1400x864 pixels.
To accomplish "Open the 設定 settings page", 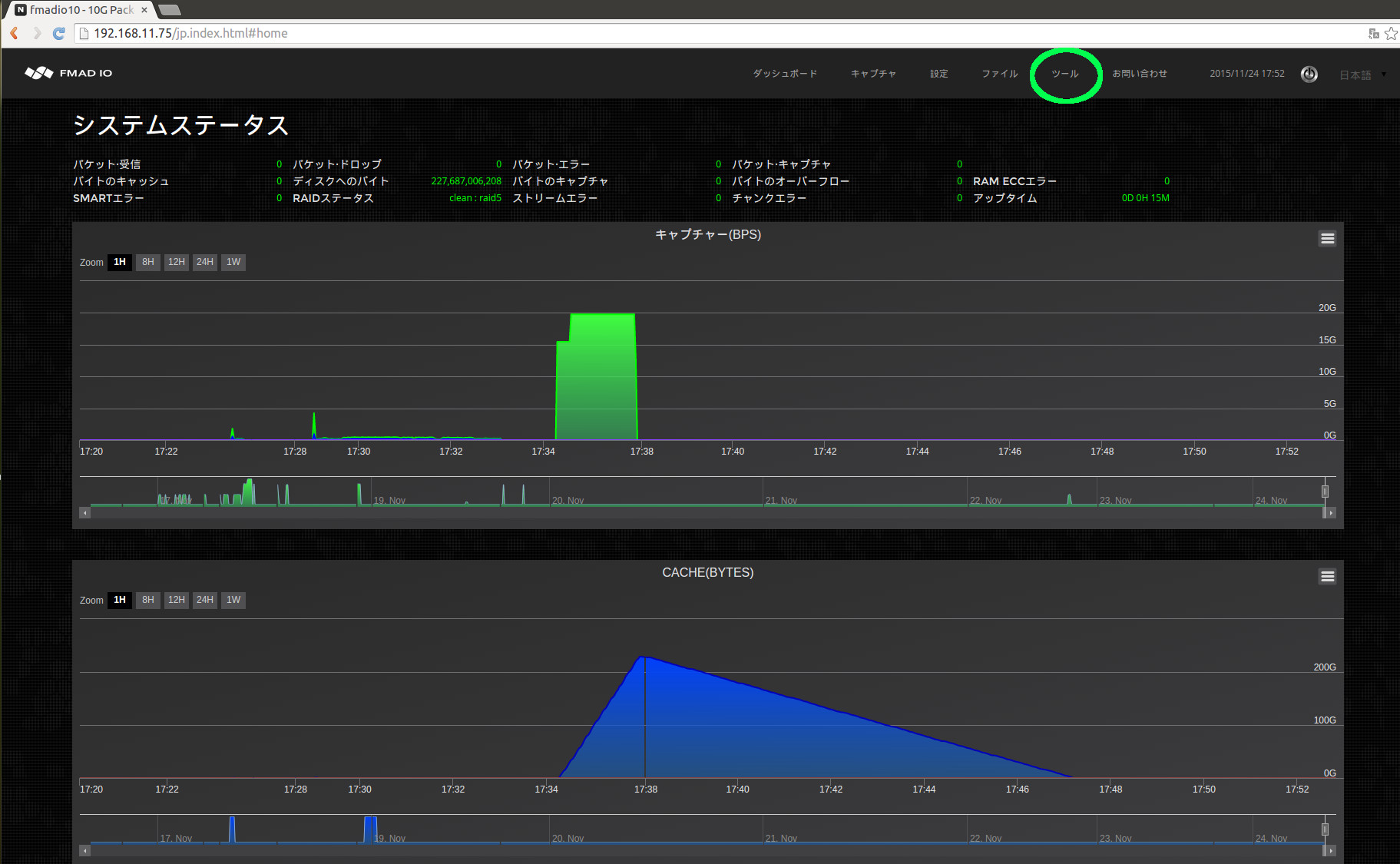I will click(938, 73).
